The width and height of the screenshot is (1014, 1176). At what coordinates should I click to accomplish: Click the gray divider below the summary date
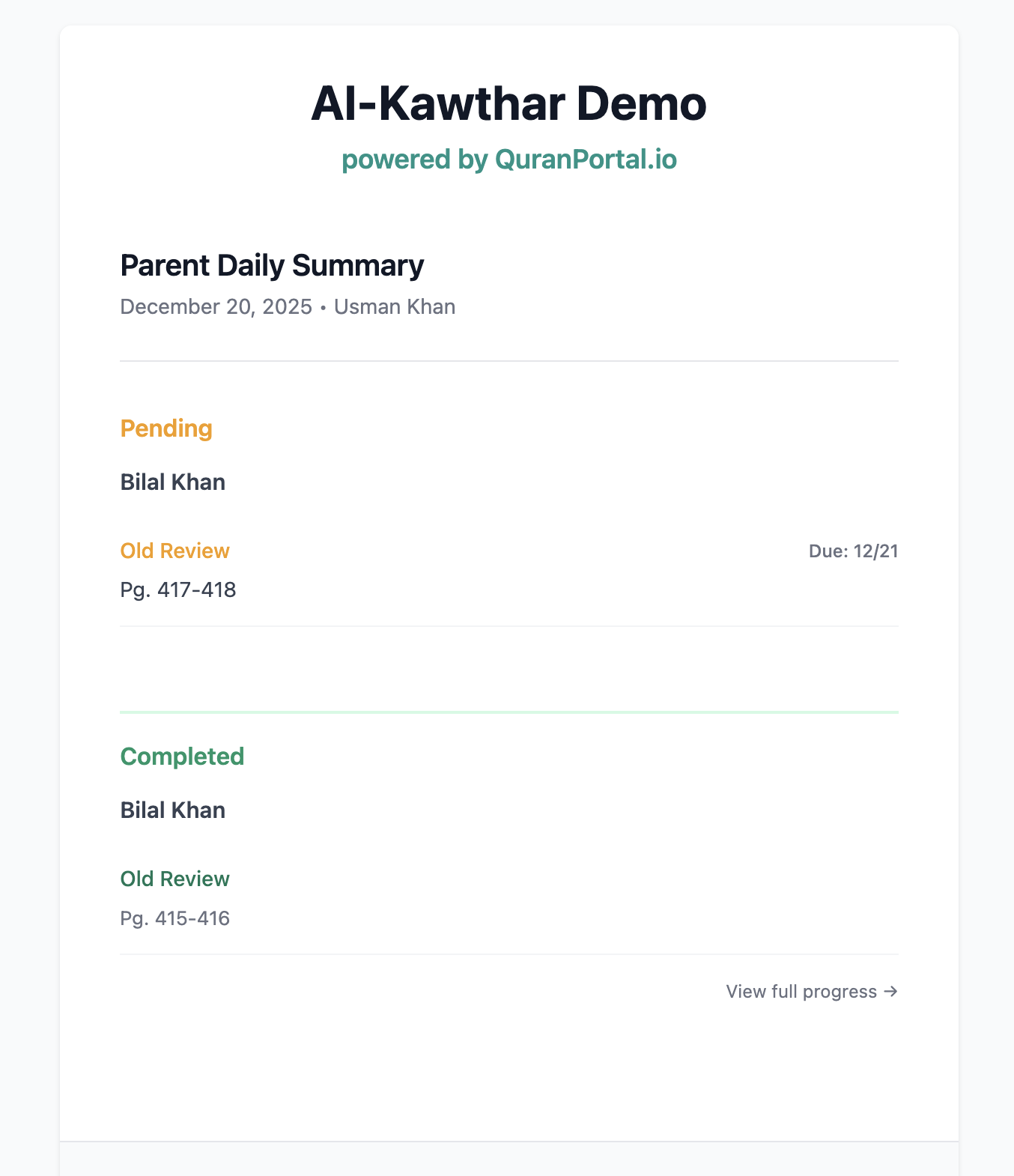pyautogui.click(x=509, y=361)
